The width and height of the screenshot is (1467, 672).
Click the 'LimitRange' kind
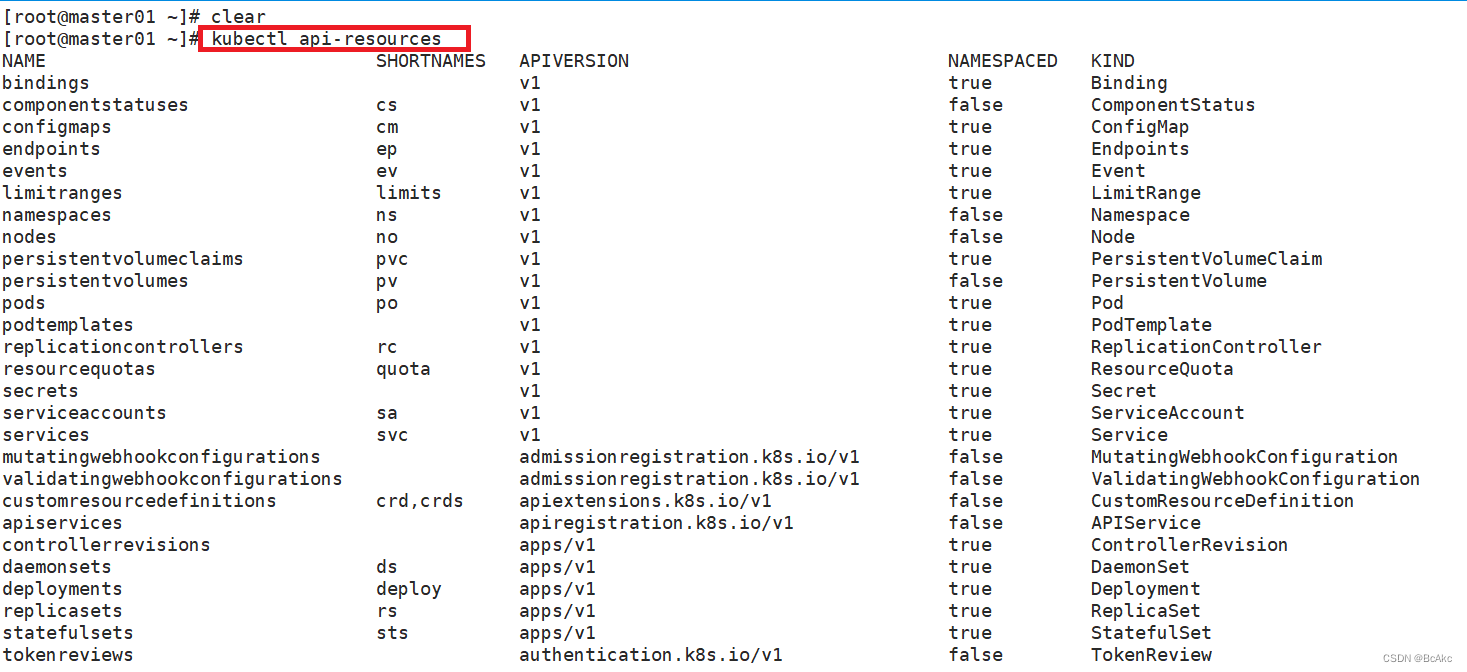(x=1146, y=193)
